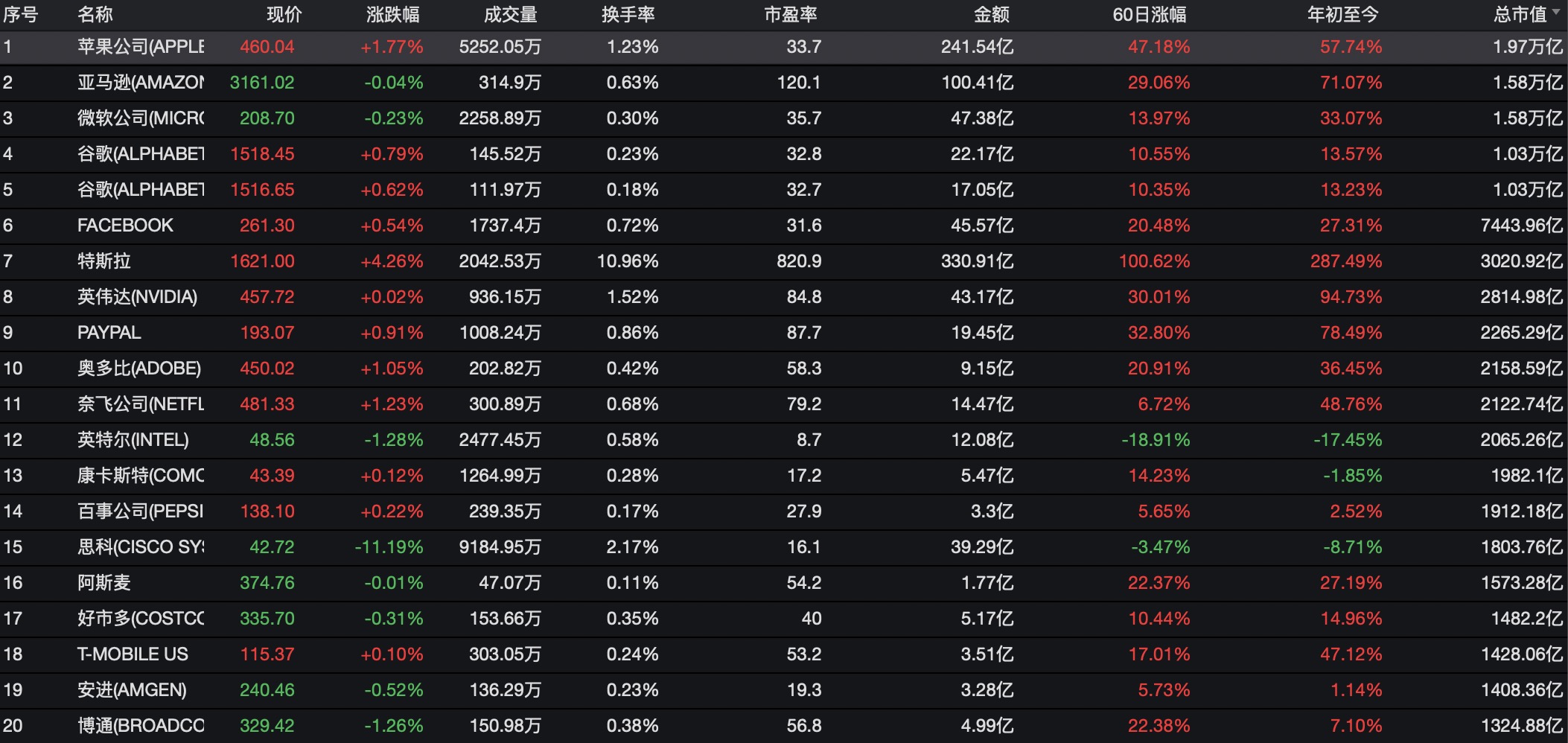Click PayPal's price 193.07
Screen dimensions: 1568x743
click(267, 333)
